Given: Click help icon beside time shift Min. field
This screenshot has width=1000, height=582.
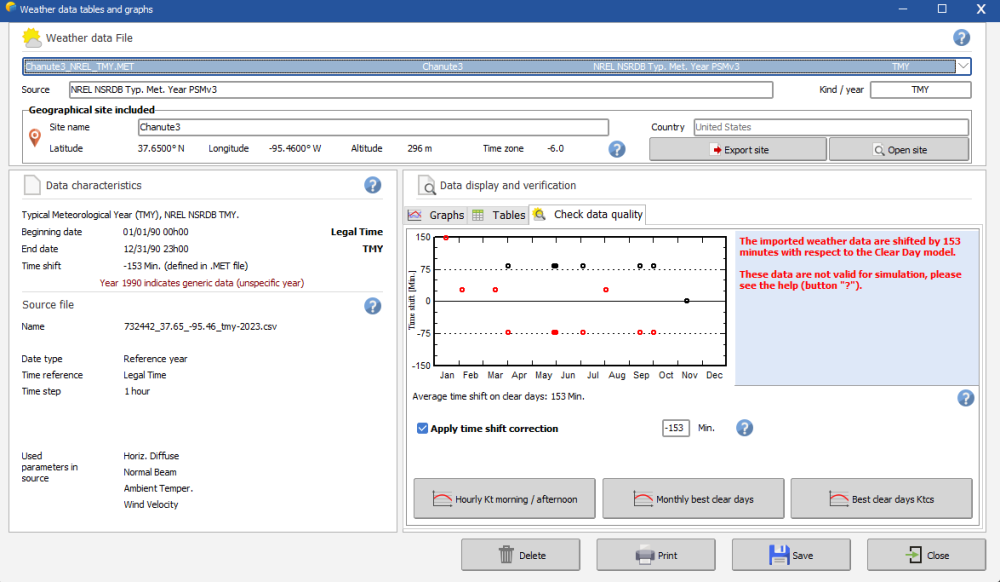Looking at the screenshot, I should pos(744,428).
